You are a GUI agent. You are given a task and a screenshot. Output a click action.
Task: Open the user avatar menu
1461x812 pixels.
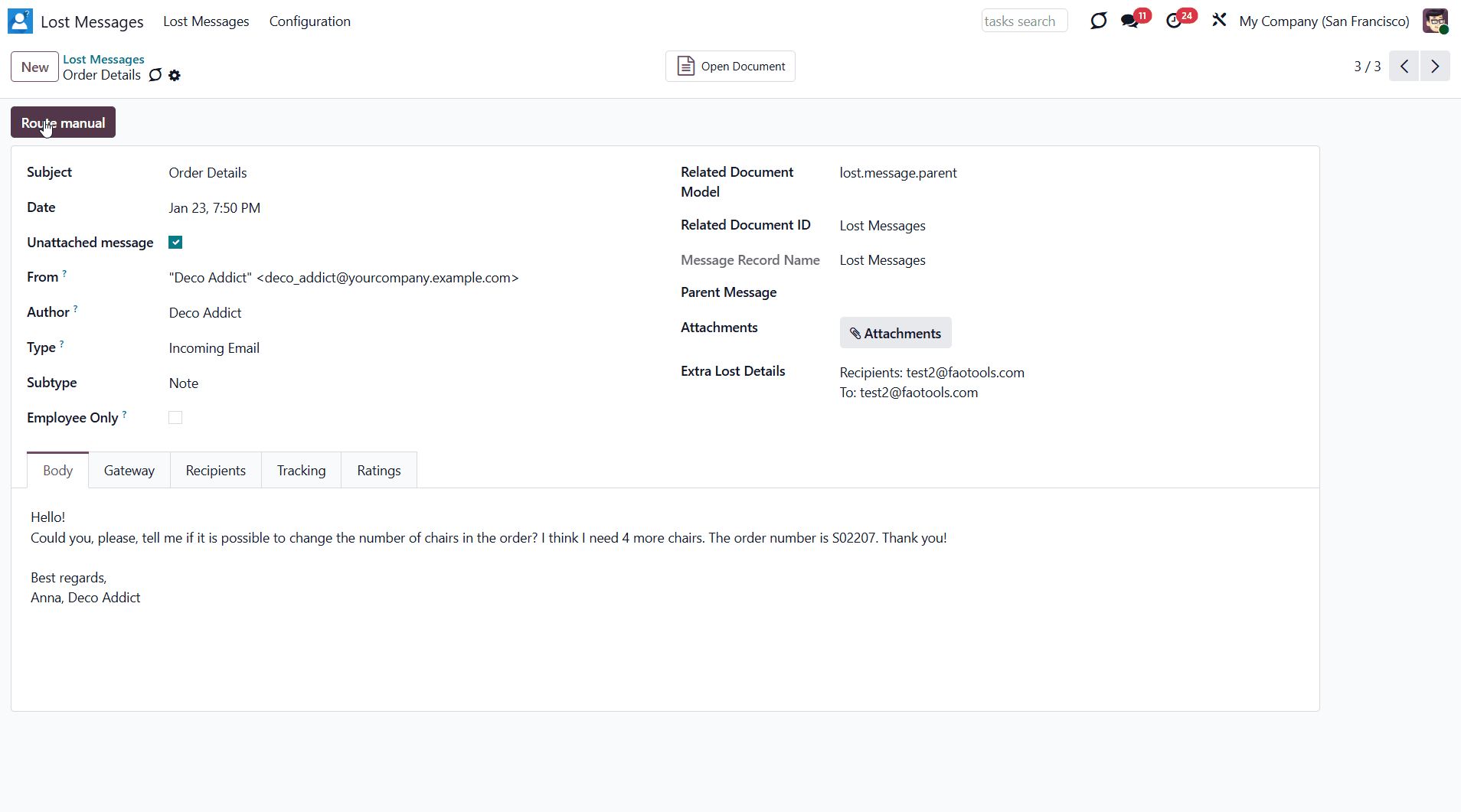pos(1434,21)
